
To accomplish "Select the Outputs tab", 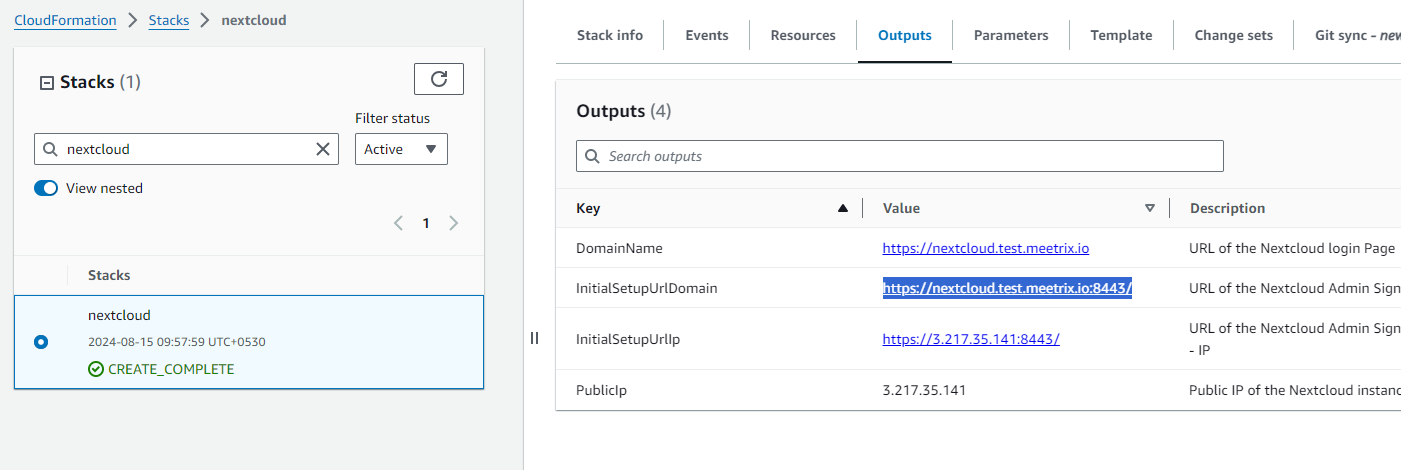I will click(x=905, y=35).
